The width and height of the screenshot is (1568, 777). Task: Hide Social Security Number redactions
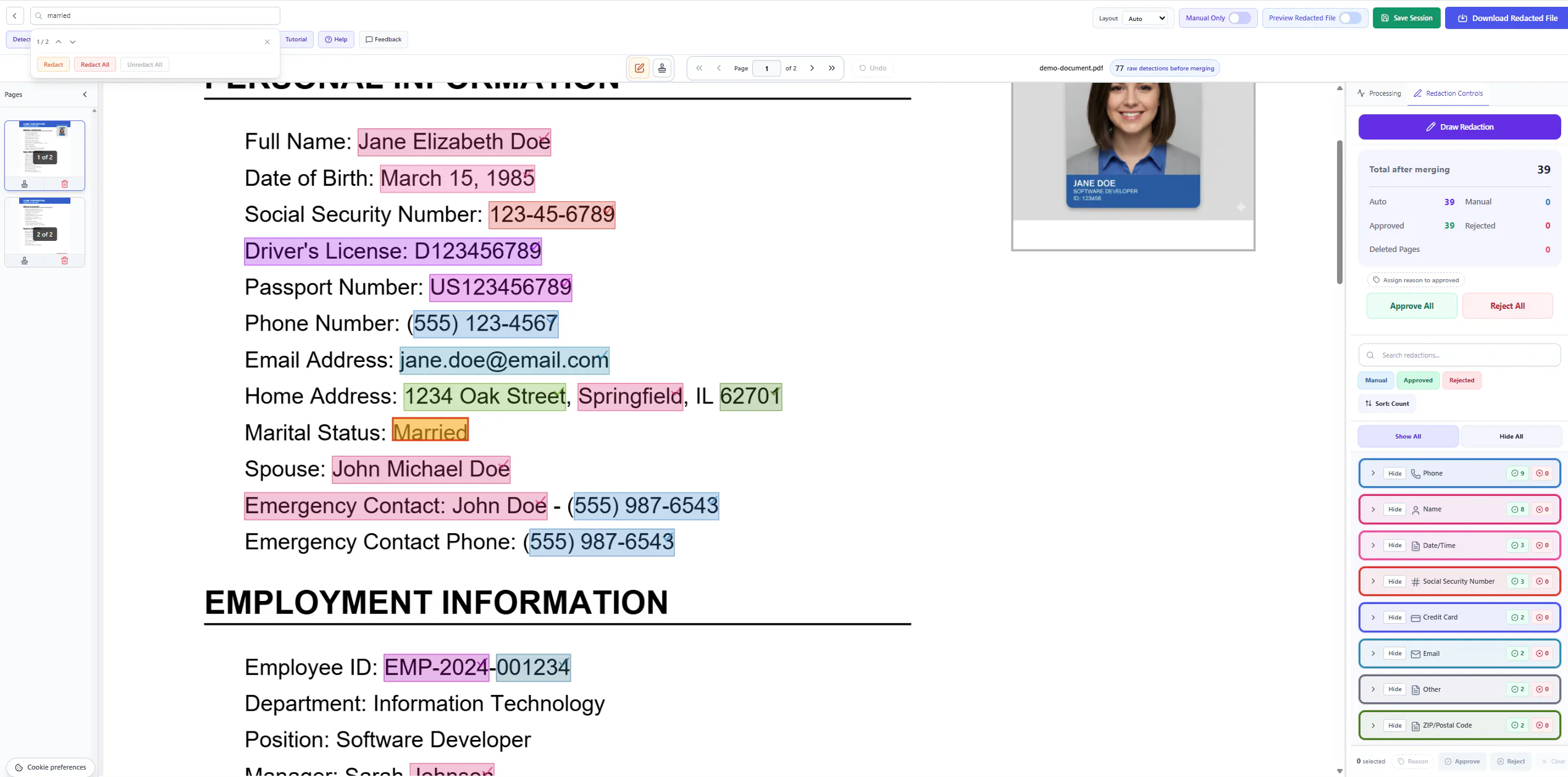1395,581
